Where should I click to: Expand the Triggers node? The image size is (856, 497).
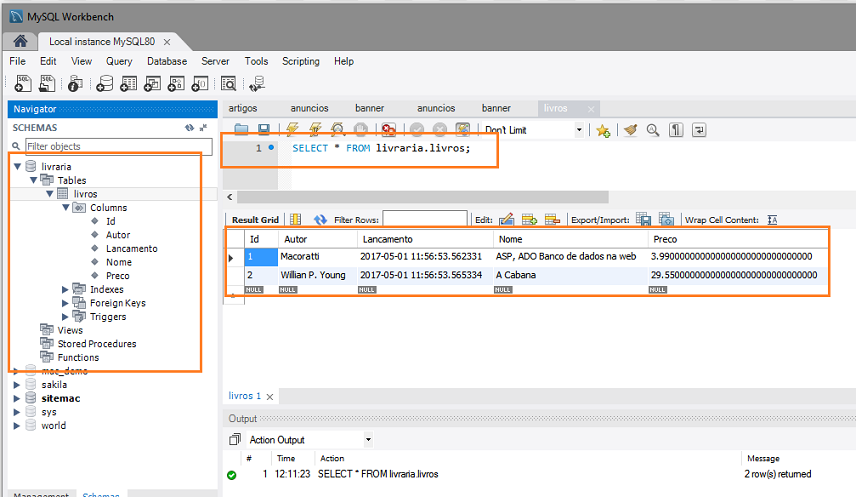(66, 317)
